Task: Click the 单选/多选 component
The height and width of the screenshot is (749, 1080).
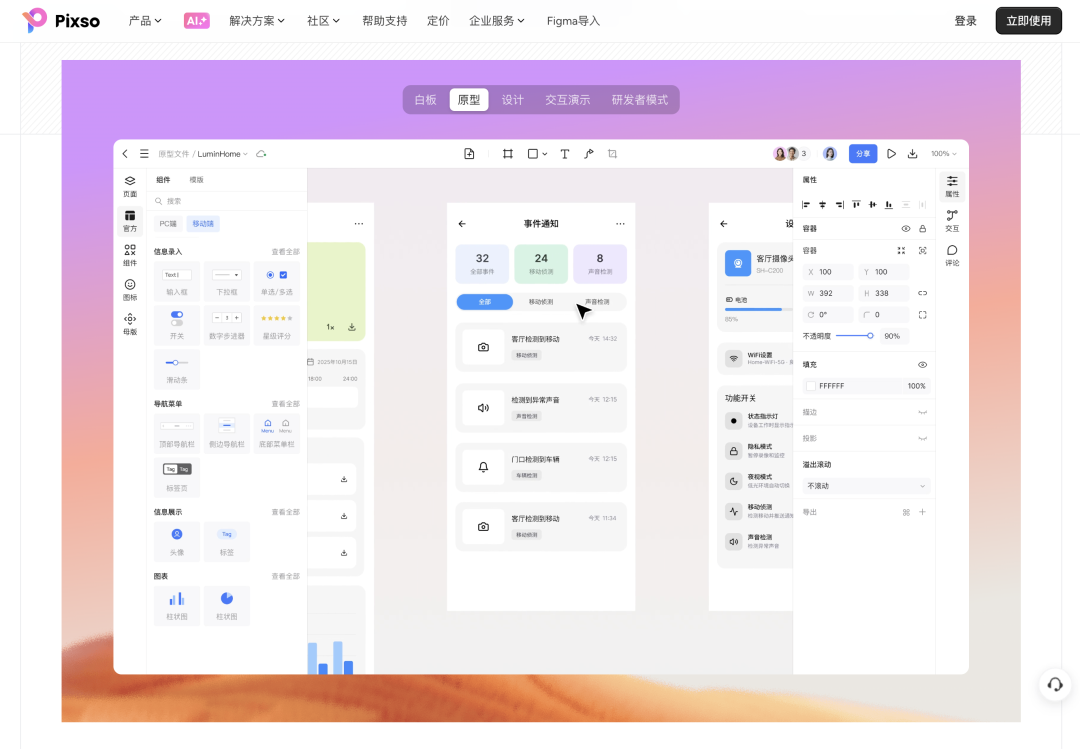Action: (x=277, y=280)
